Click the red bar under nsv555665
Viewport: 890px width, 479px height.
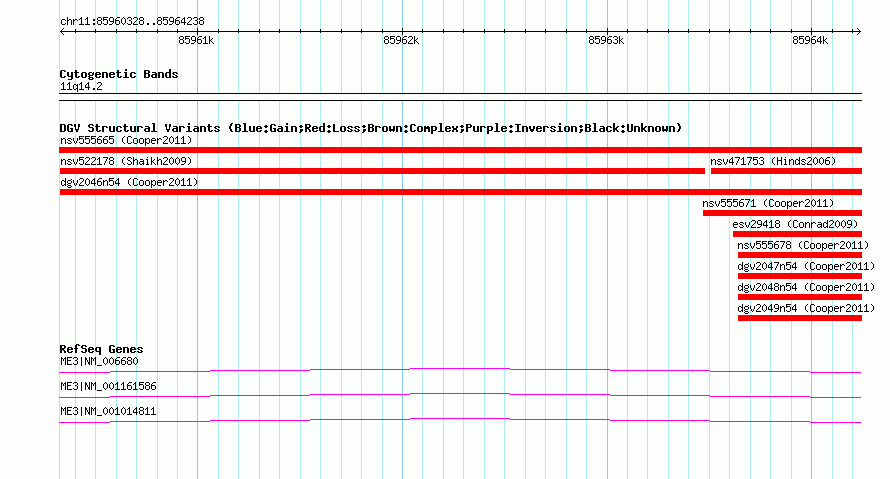(460, 150)
